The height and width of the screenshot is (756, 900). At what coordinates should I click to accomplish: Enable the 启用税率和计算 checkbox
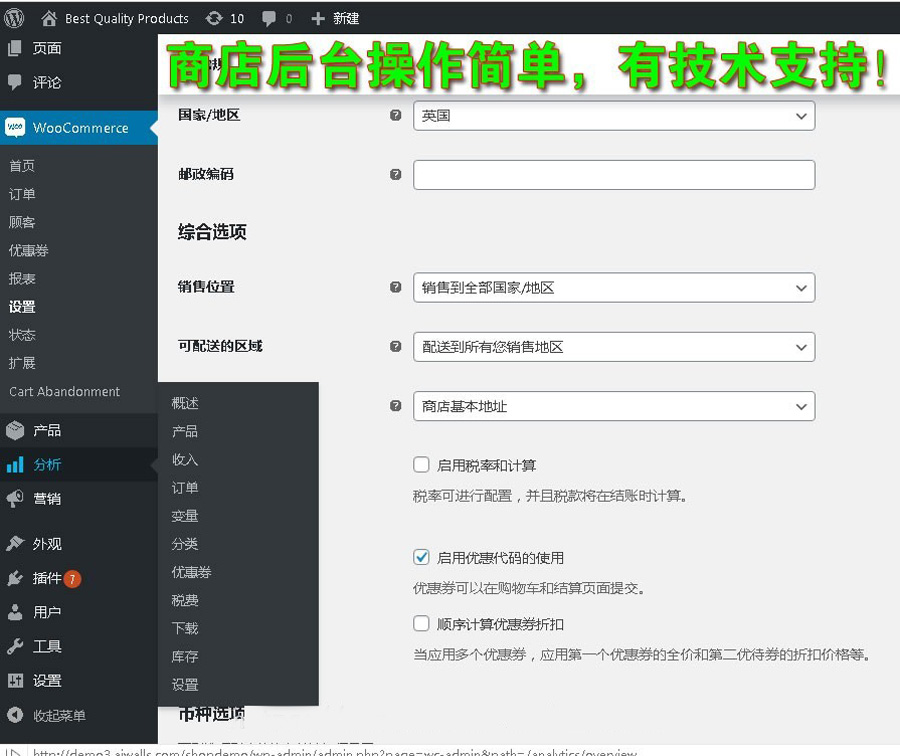click(x=421, y=465)
